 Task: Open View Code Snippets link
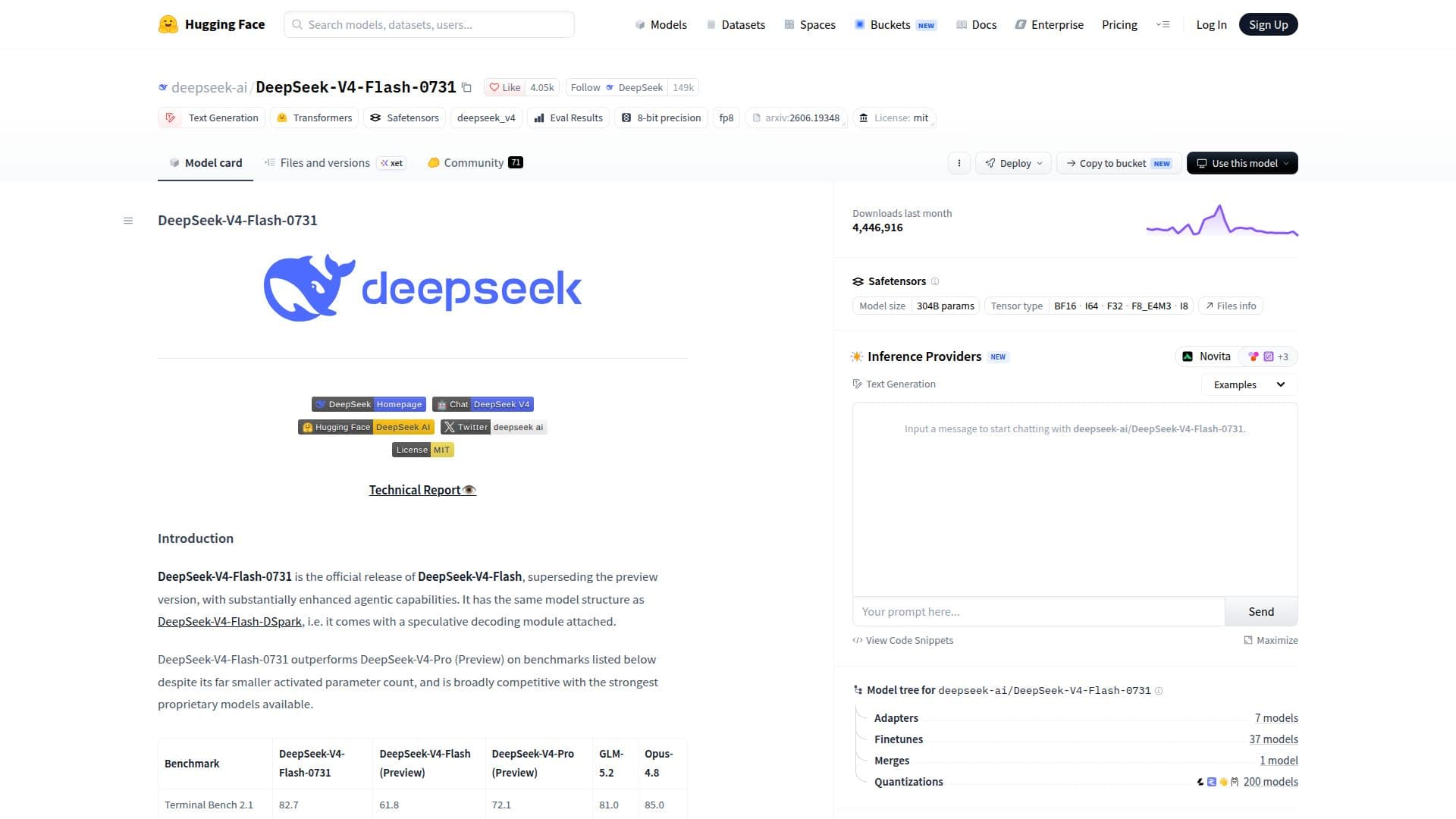pyautogui.click(x=902, y=641)
